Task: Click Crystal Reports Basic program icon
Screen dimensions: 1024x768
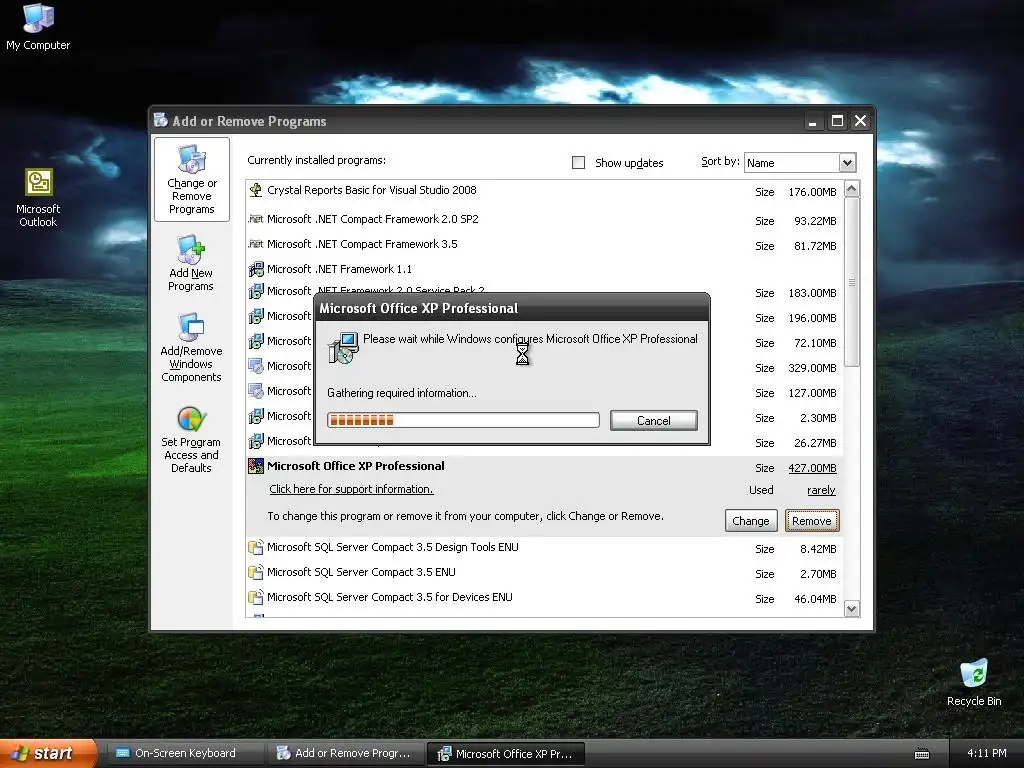Action: (256, 190)
